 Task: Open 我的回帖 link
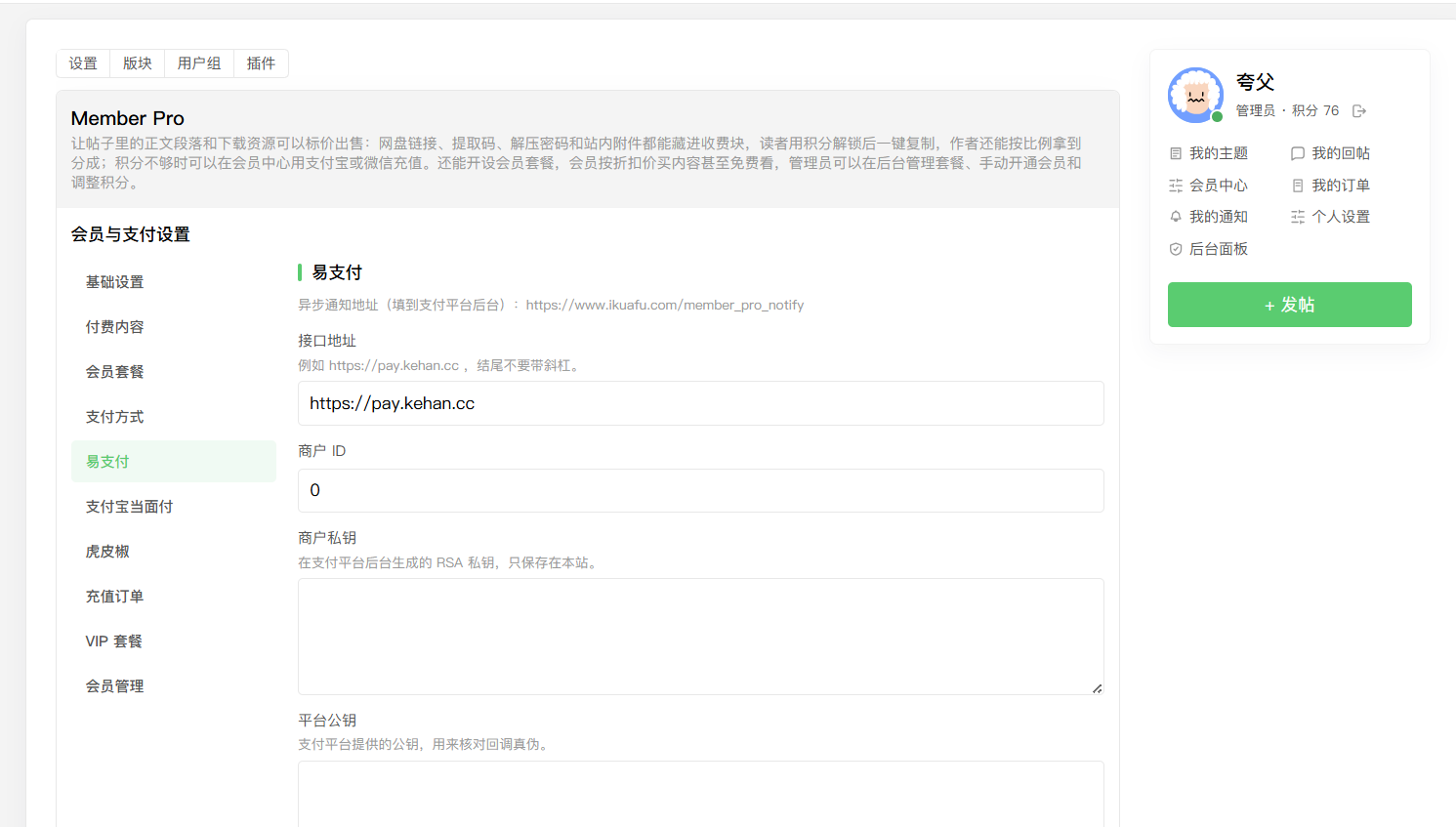[1341, 153]
